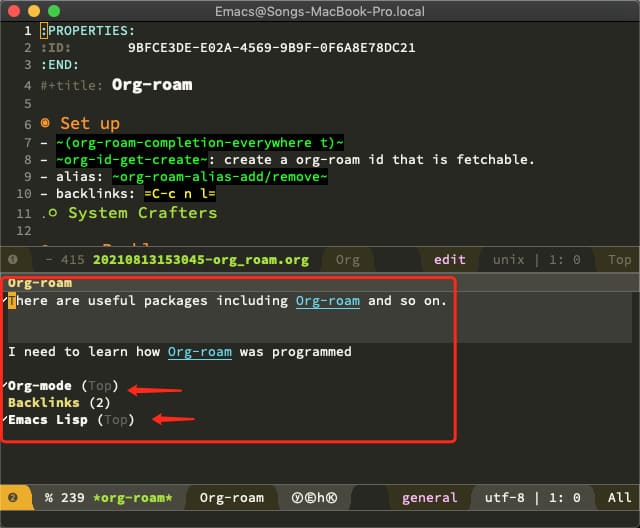Click the 415 buffer size in modeline
640x528 pixels.
(x=72, y=260)
